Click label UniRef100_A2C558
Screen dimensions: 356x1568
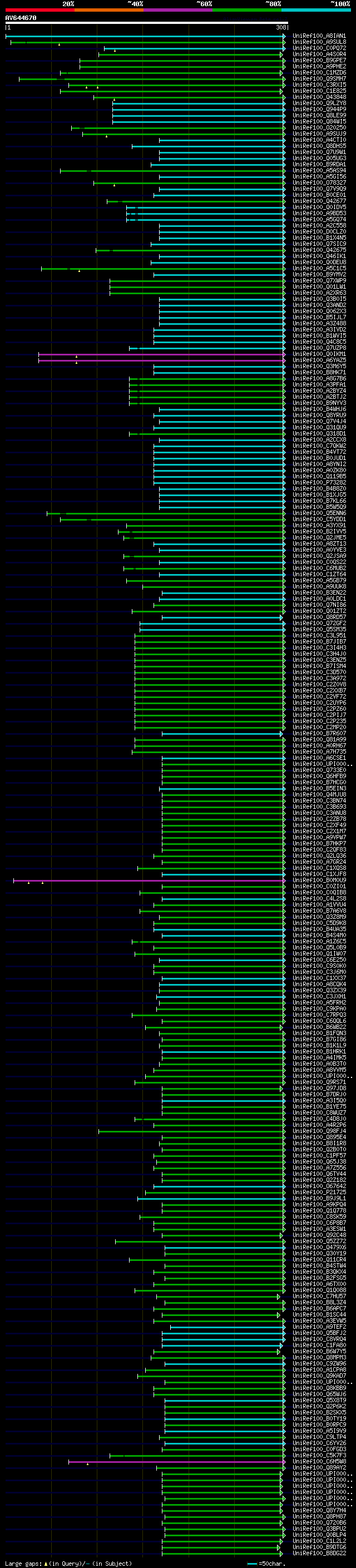[319, 225]
